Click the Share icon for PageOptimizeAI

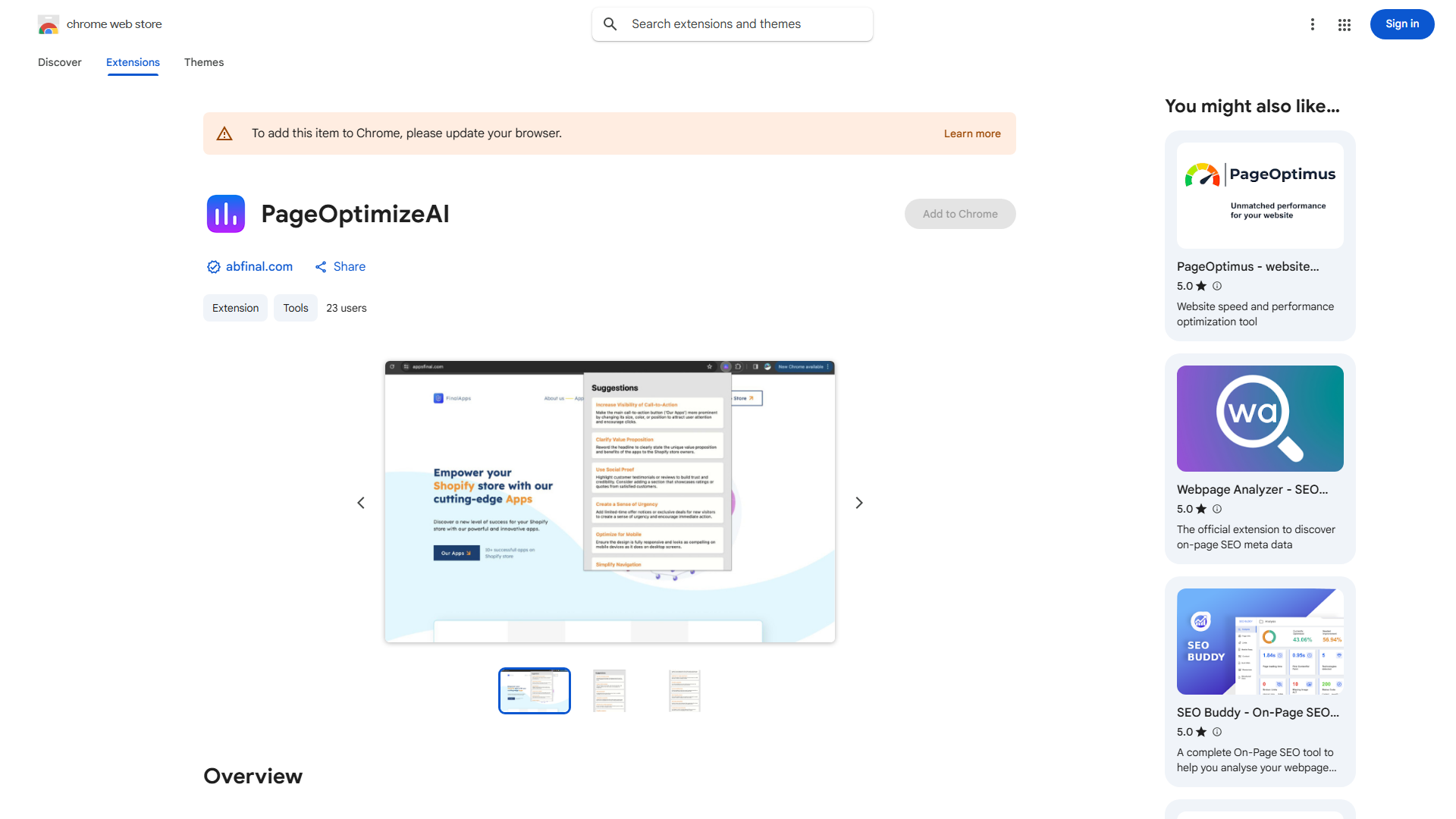coord(321,266)
